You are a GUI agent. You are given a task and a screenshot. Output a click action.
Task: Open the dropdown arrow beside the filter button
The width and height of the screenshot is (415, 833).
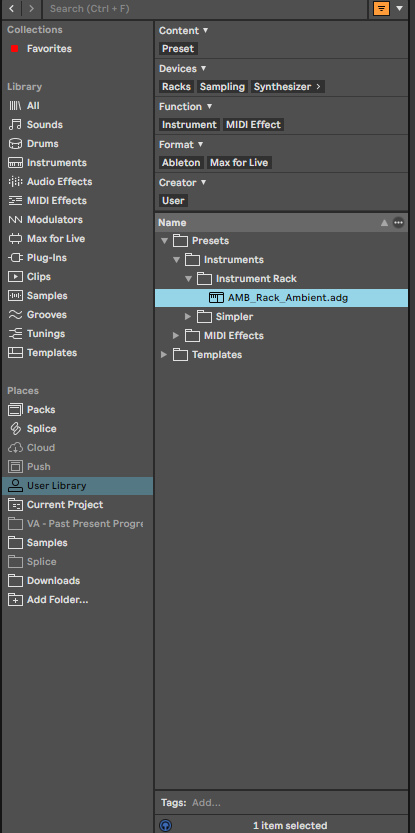[x=400, y=8]
